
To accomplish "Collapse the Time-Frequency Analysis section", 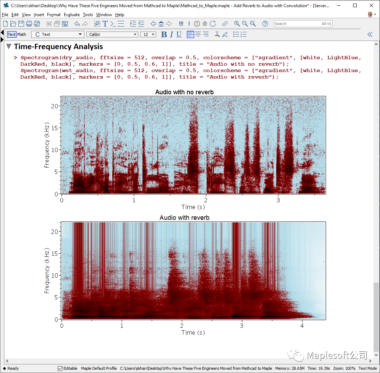I will click(9, 46).
